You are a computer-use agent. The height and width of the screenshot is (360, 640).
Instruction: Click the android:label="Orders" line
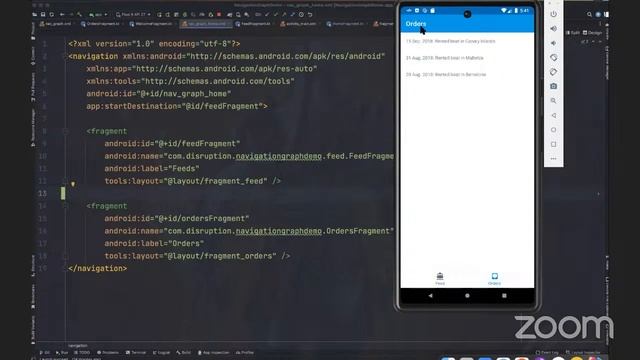coord(154,244)
